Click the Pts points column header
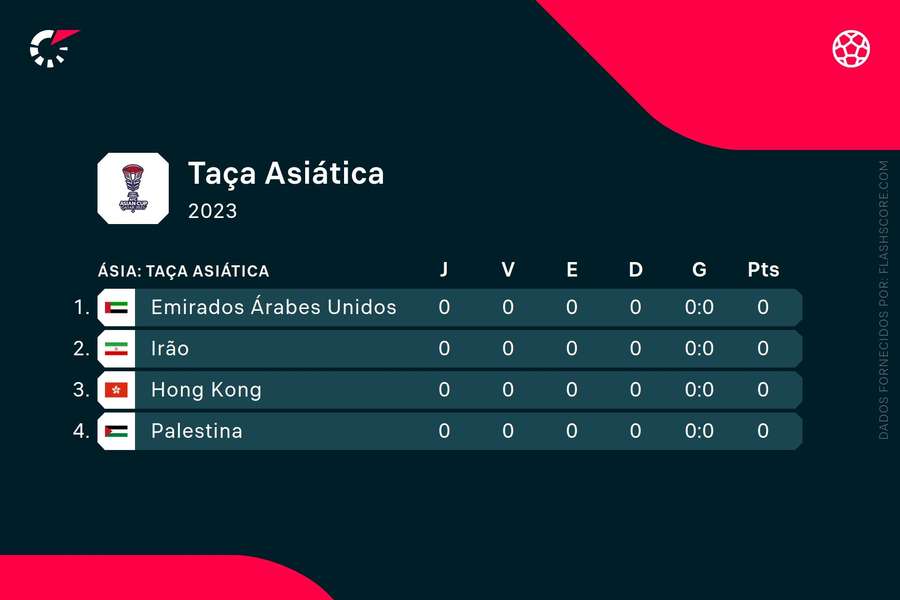900x600 pixels. point(763,269)
